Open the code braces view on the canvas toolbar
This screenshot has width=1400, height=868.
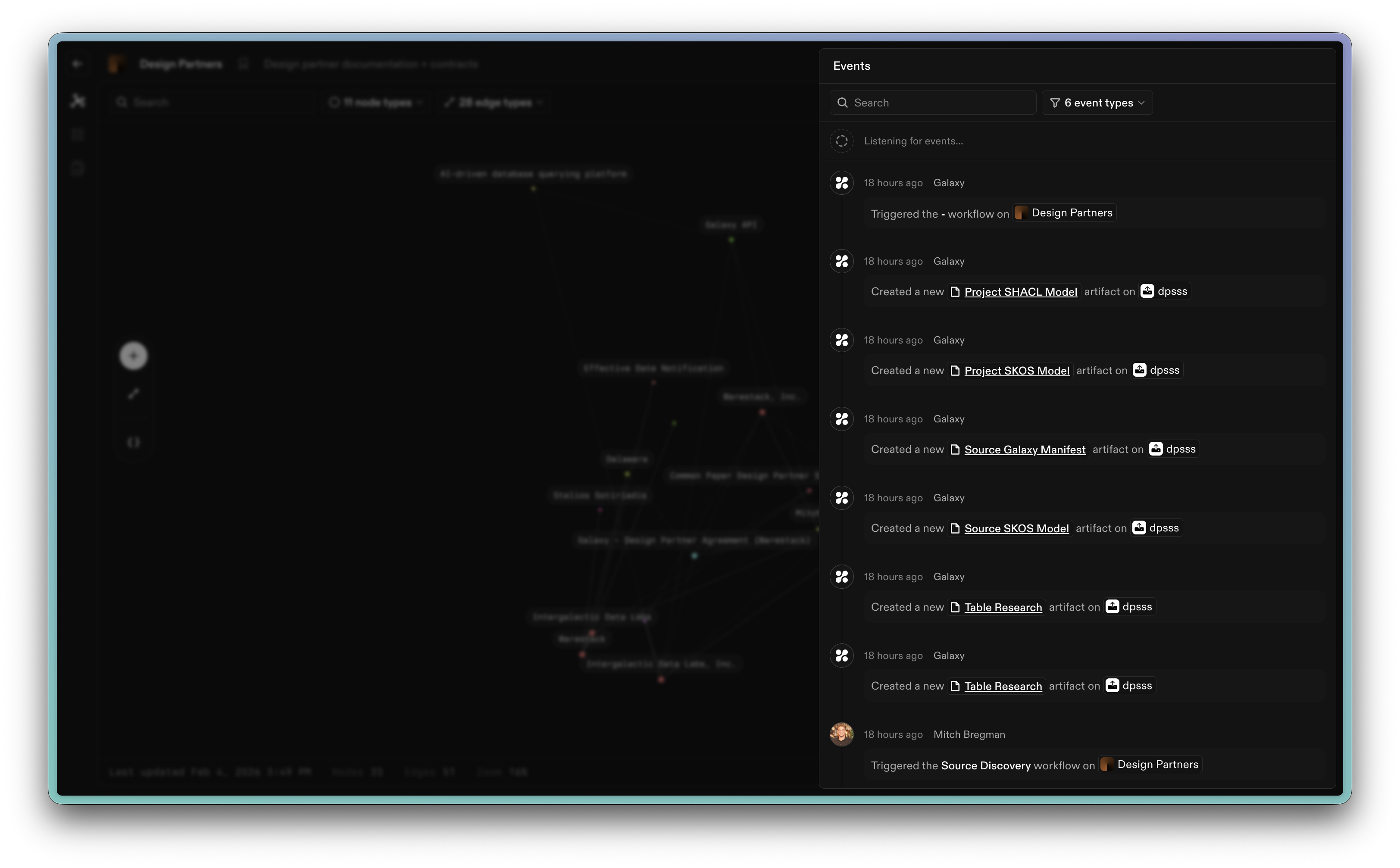133,442
